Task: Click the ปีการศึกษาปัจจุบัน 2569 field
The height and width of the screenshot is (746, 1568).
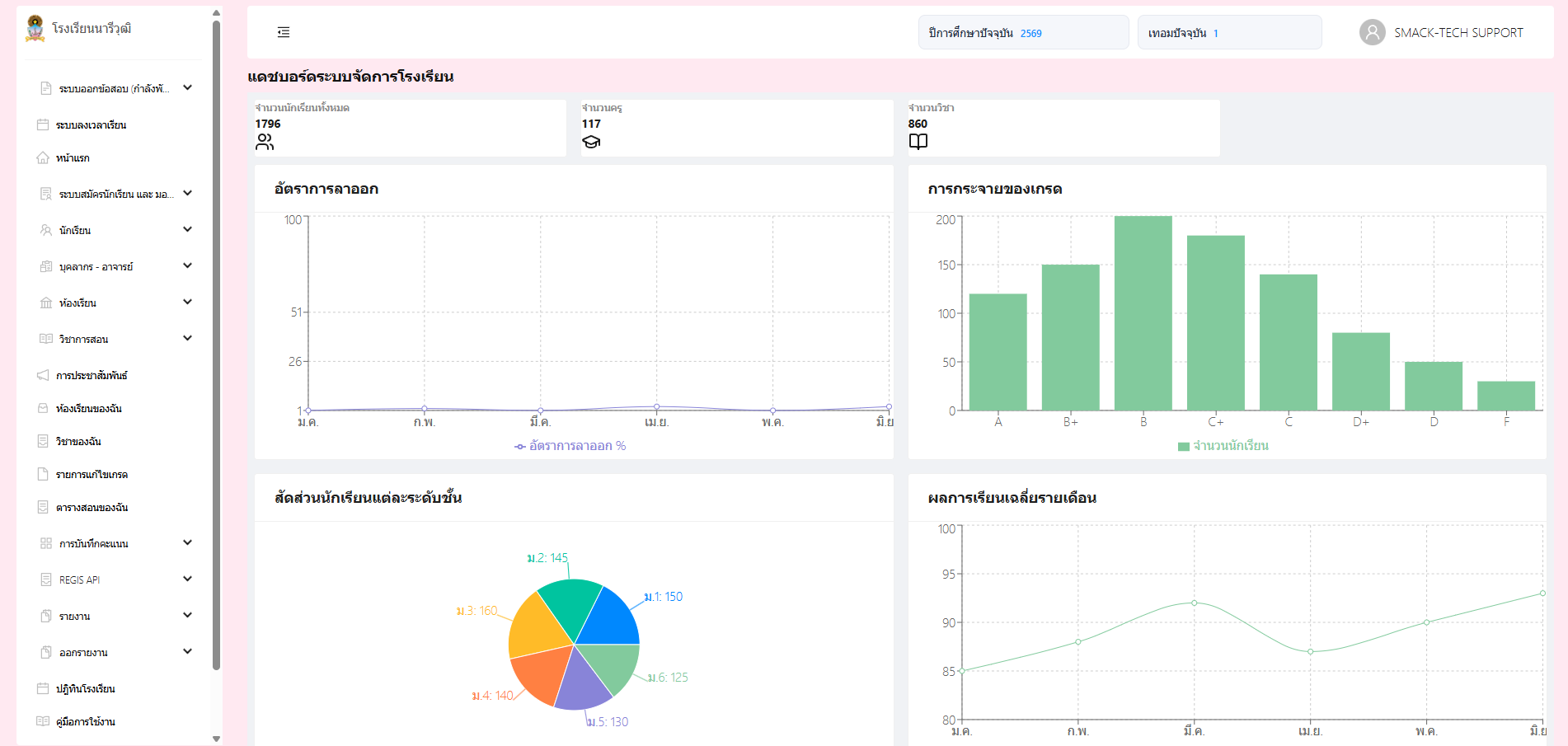Action: coord(1023,33)
